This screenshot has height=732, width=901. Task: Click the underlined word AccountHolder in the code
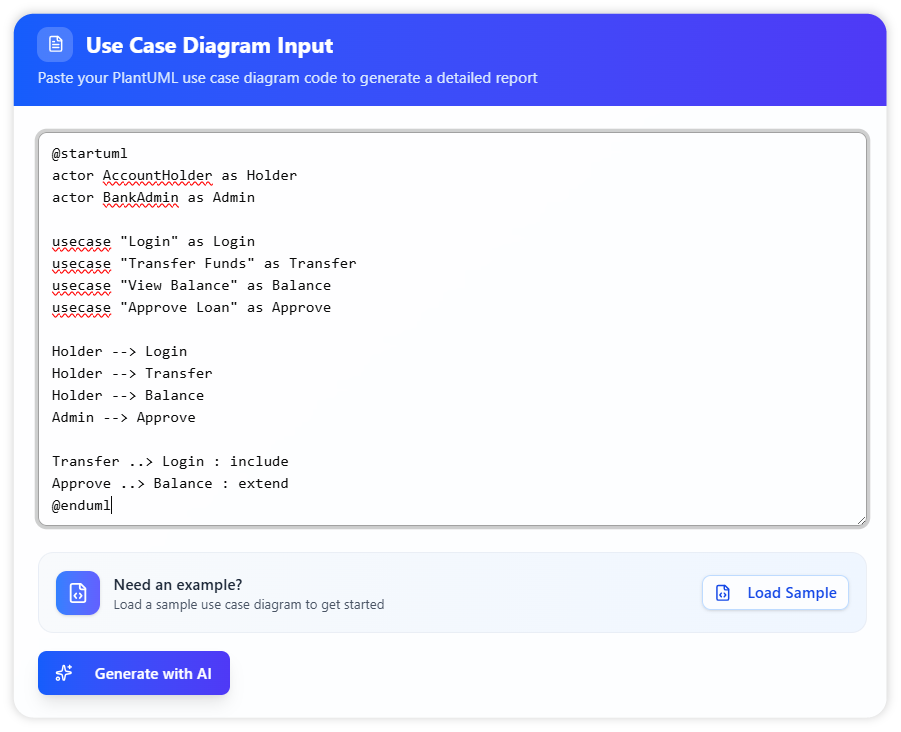click(x=157, y=176)
